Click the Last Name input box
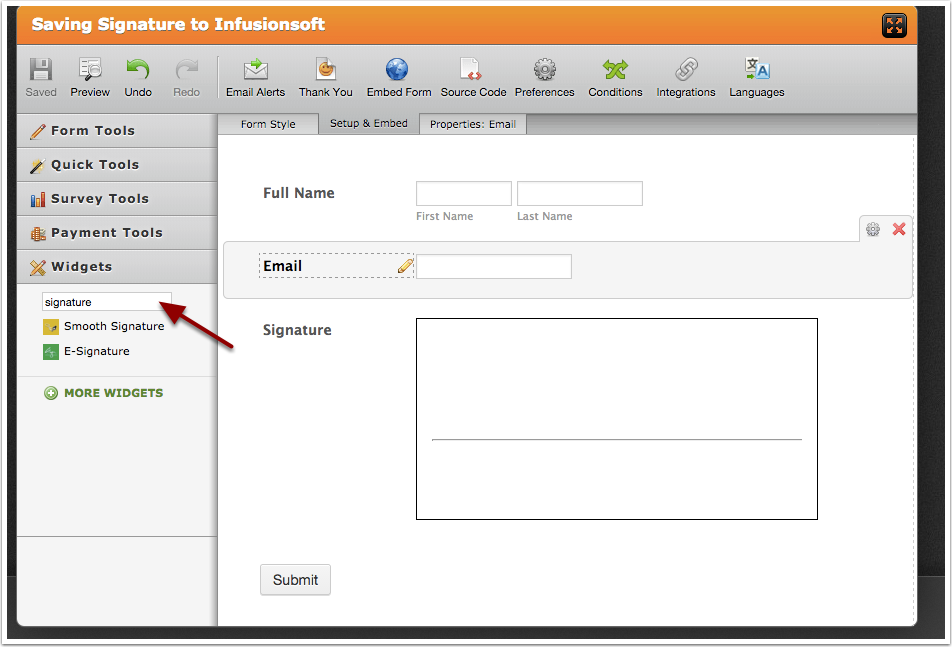Image resolution: width=952 pixels, height=647 pixels. (580, 194)
